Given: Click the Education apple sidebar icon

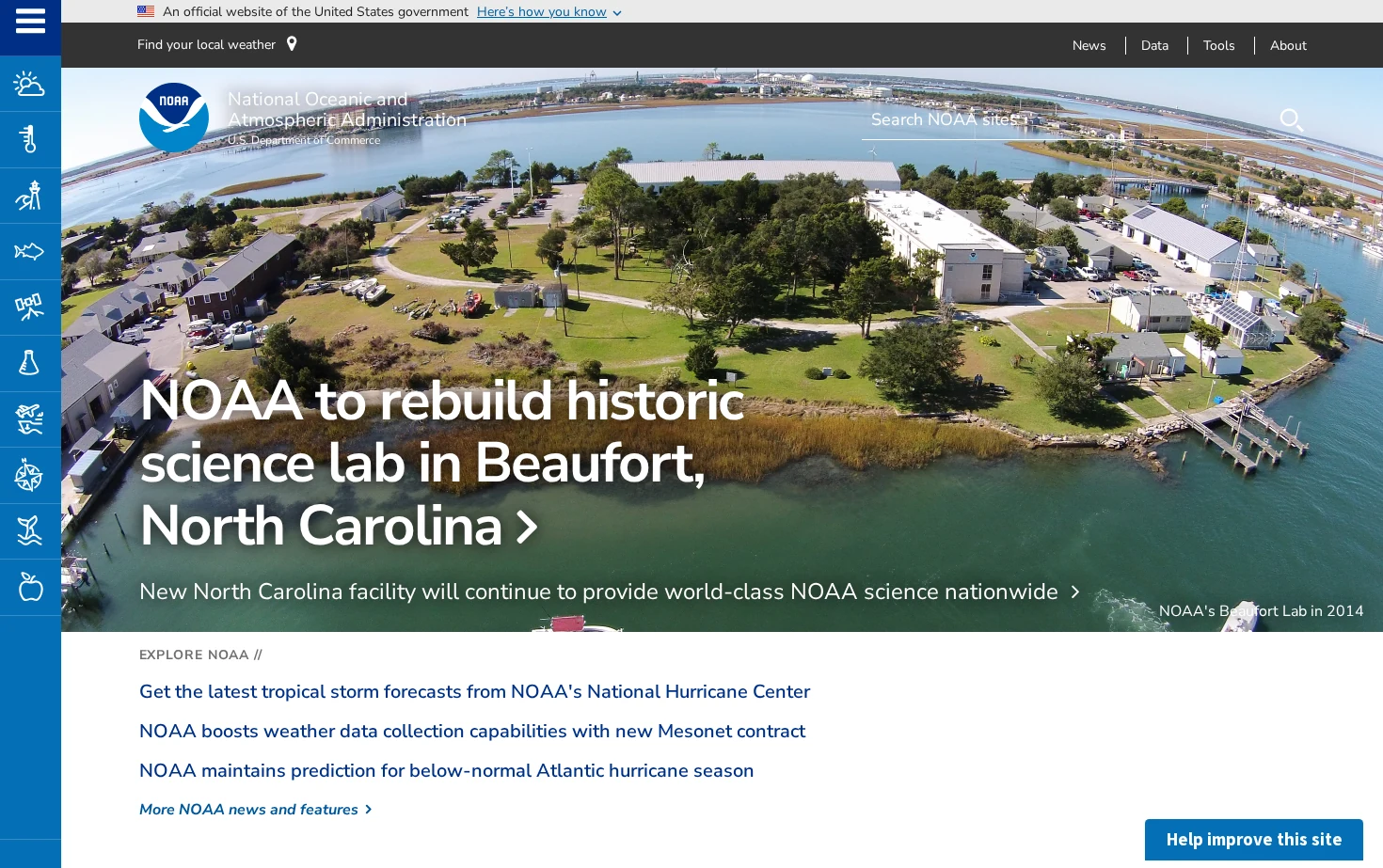Looking at the screenshot, I should (x=30, y=587).
